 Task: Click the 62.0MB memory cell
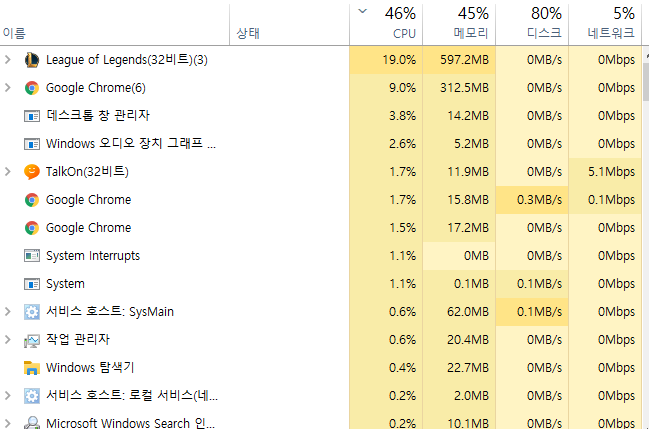click(459, 312)
